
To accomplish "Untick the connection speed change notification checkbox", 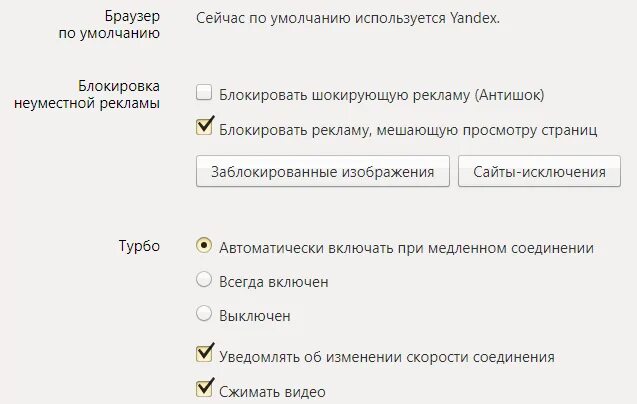I will [204, 354].
